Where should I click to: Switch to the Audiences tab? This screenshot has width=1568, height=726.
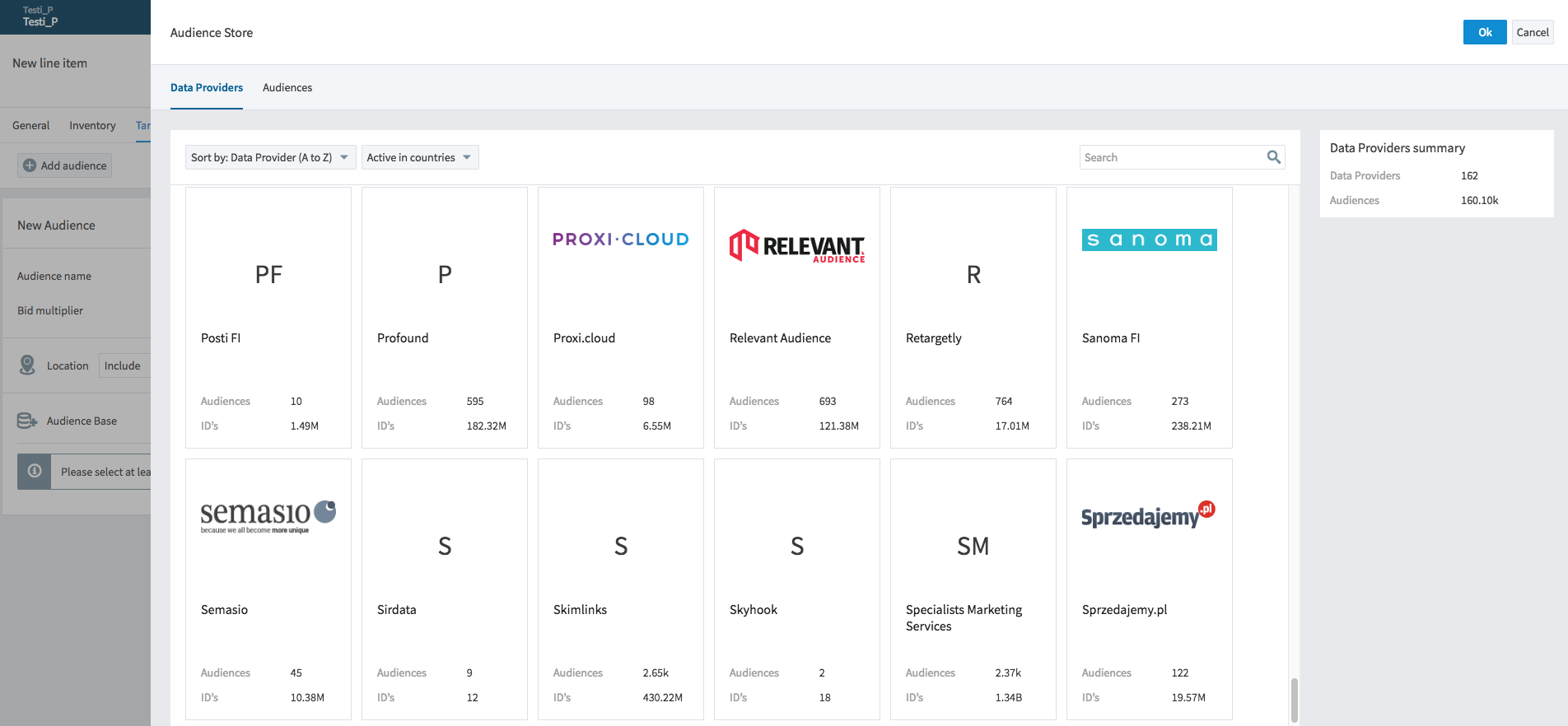click(287, 87)
